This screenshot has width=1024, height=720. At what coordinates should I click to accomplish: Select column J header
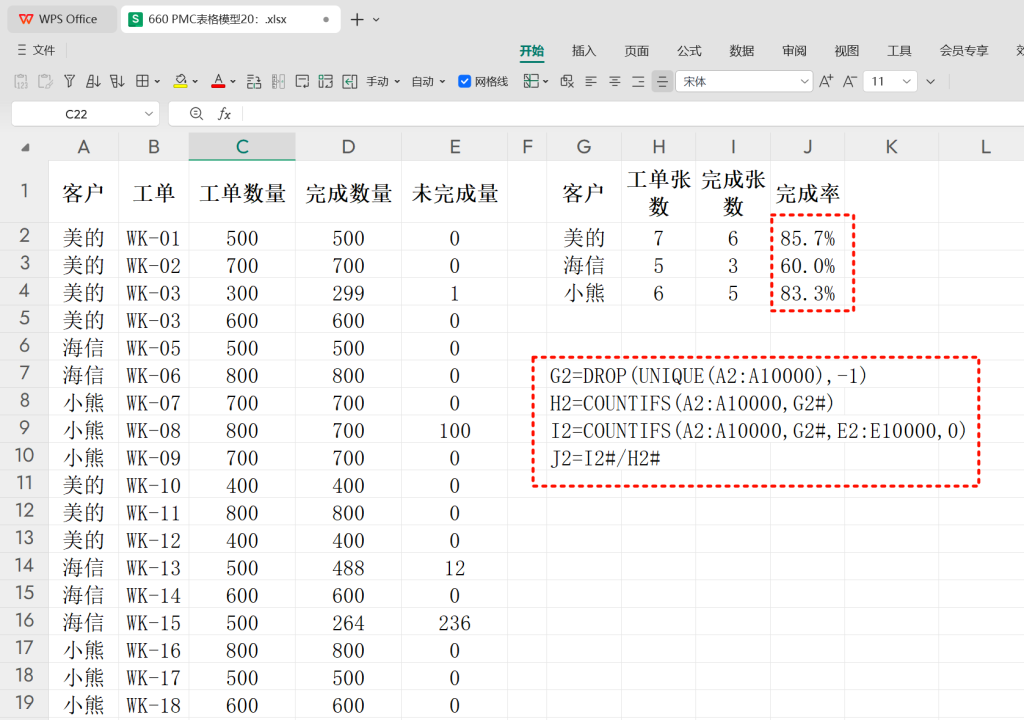pyautogui.click(x=808, y=147)
